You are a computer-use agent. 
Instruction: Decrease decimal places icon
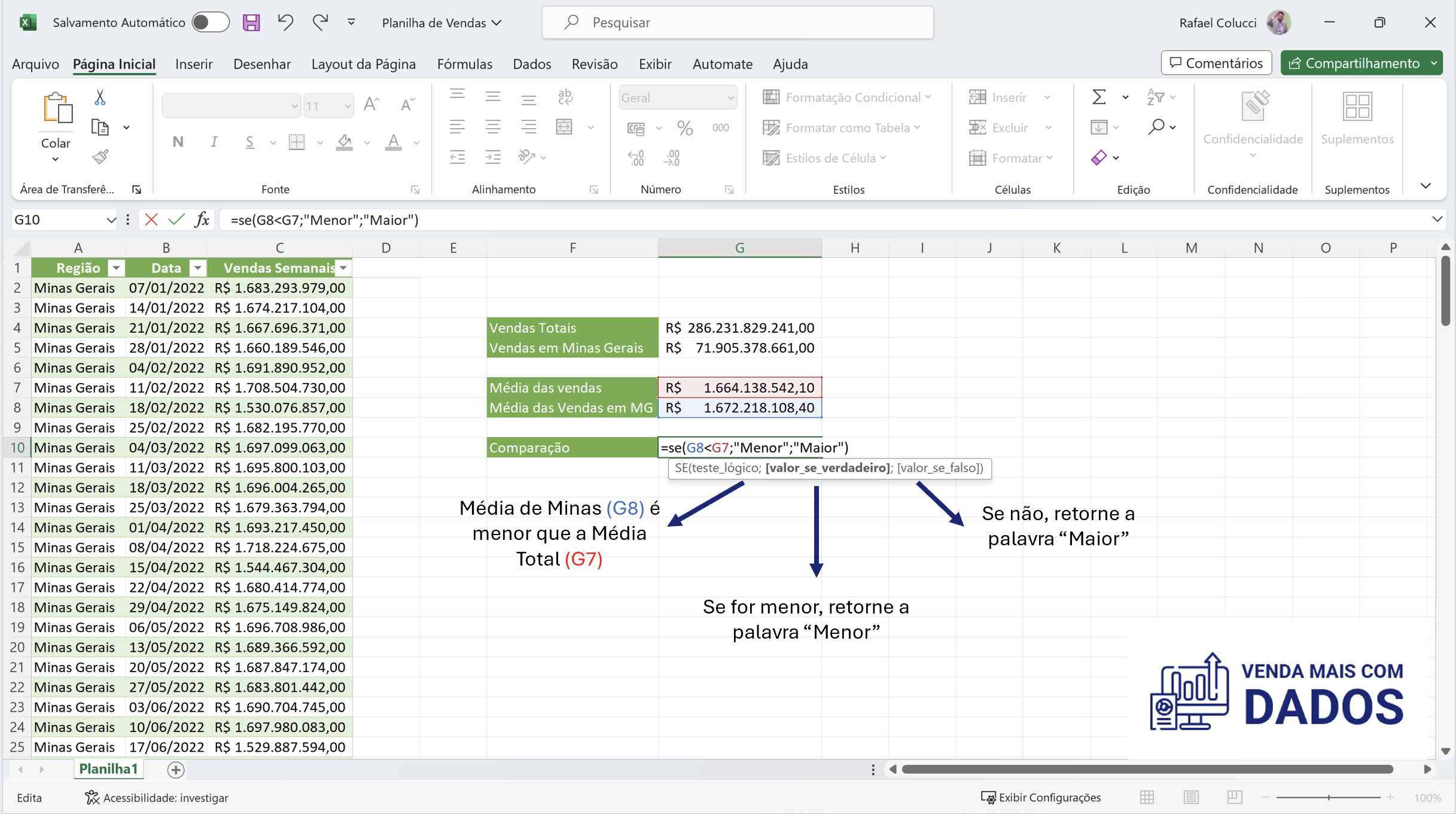coord(672,157)
